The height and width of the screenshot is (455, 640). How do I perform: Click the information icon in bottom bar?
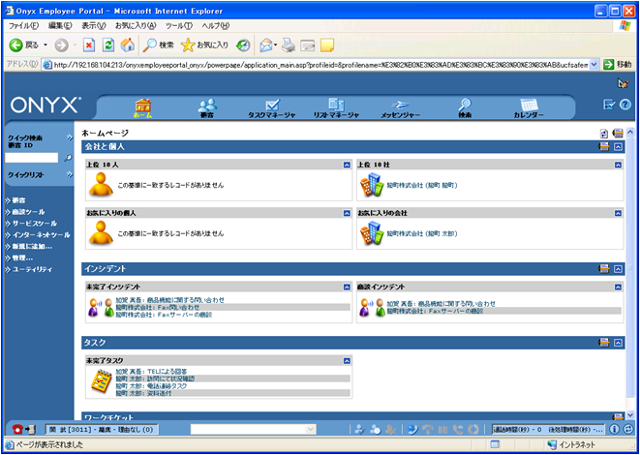click(613, 429)
